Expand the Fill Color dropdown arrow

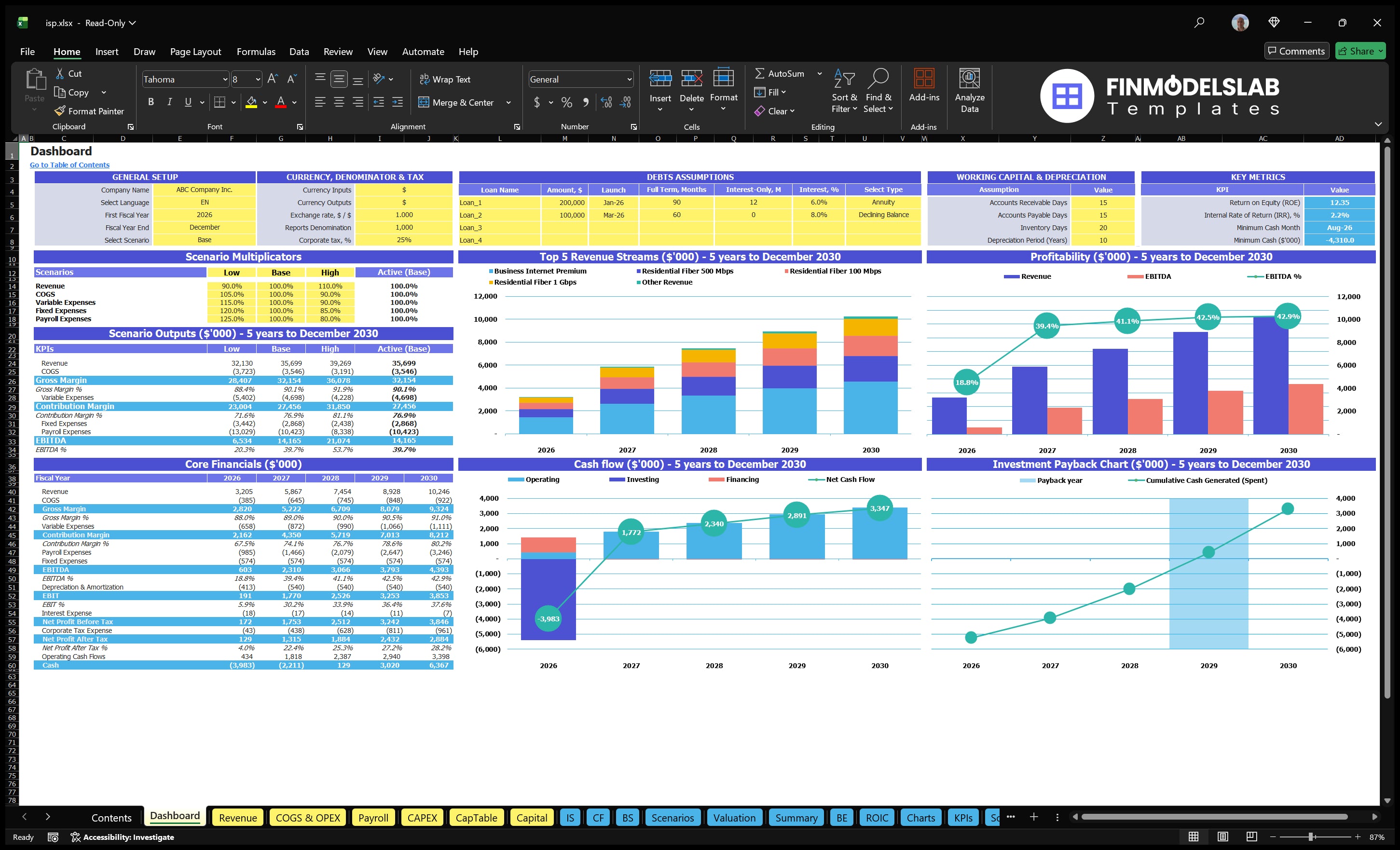[x=265, y=102]
